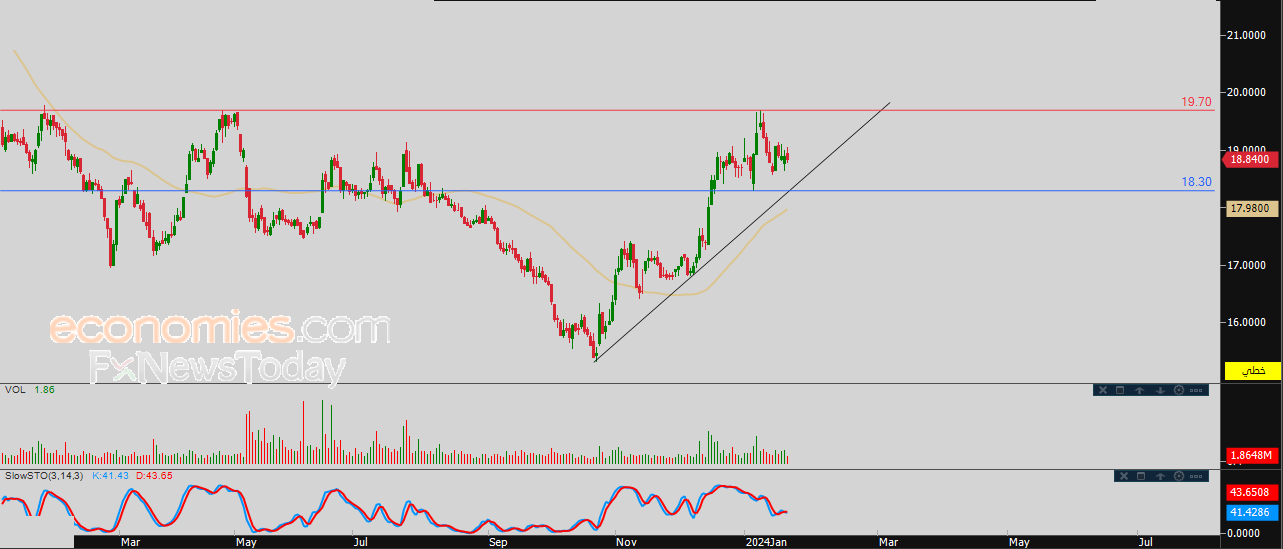
Task: Close the SlowSTO indicator panel
Action: point(1122,477)
